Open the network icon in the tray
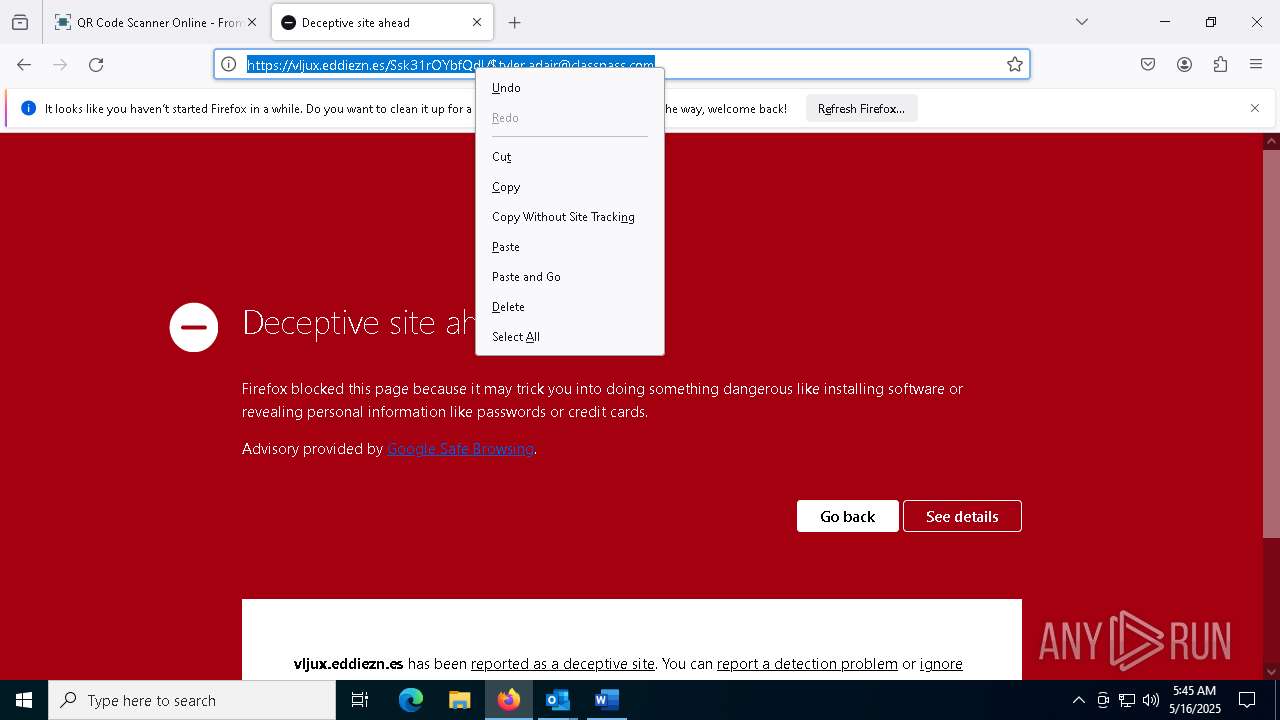Image resolution: width=1280 pixels, height=720 pixels. 1127,700
